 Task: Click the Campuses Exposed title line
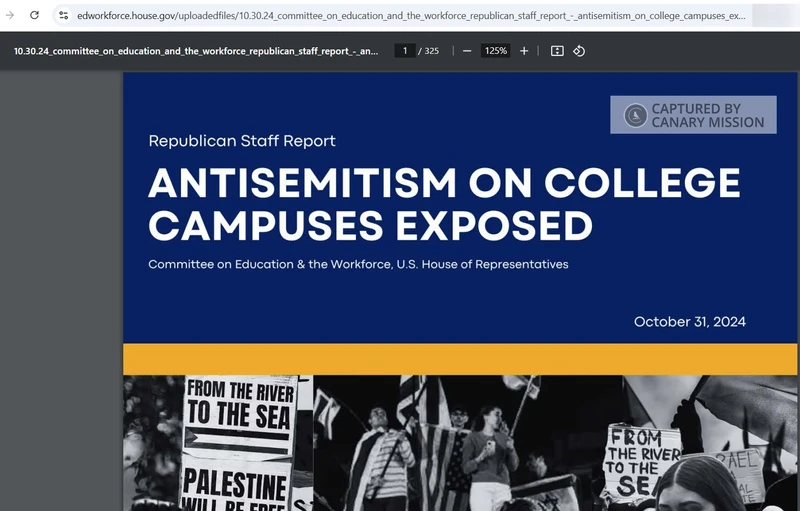point(370,225)
